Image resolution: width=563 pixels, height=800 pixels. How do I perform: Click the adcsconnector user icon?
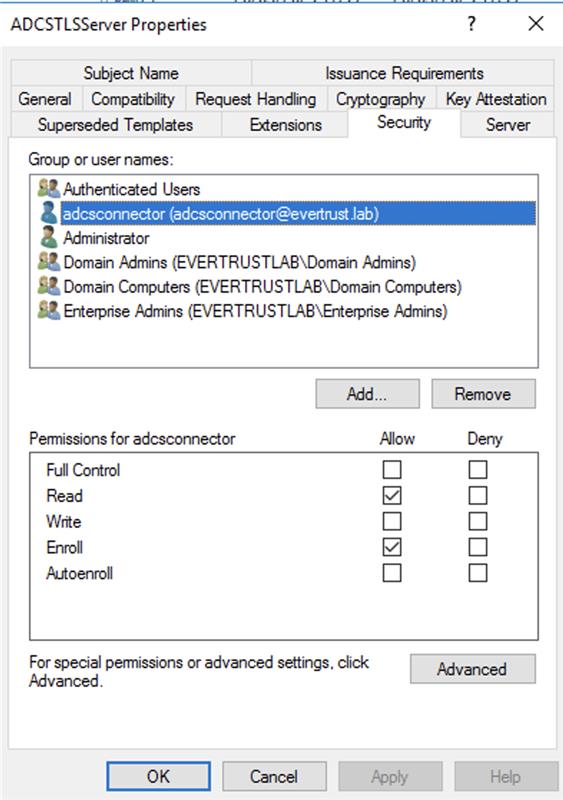coord(49,213)
